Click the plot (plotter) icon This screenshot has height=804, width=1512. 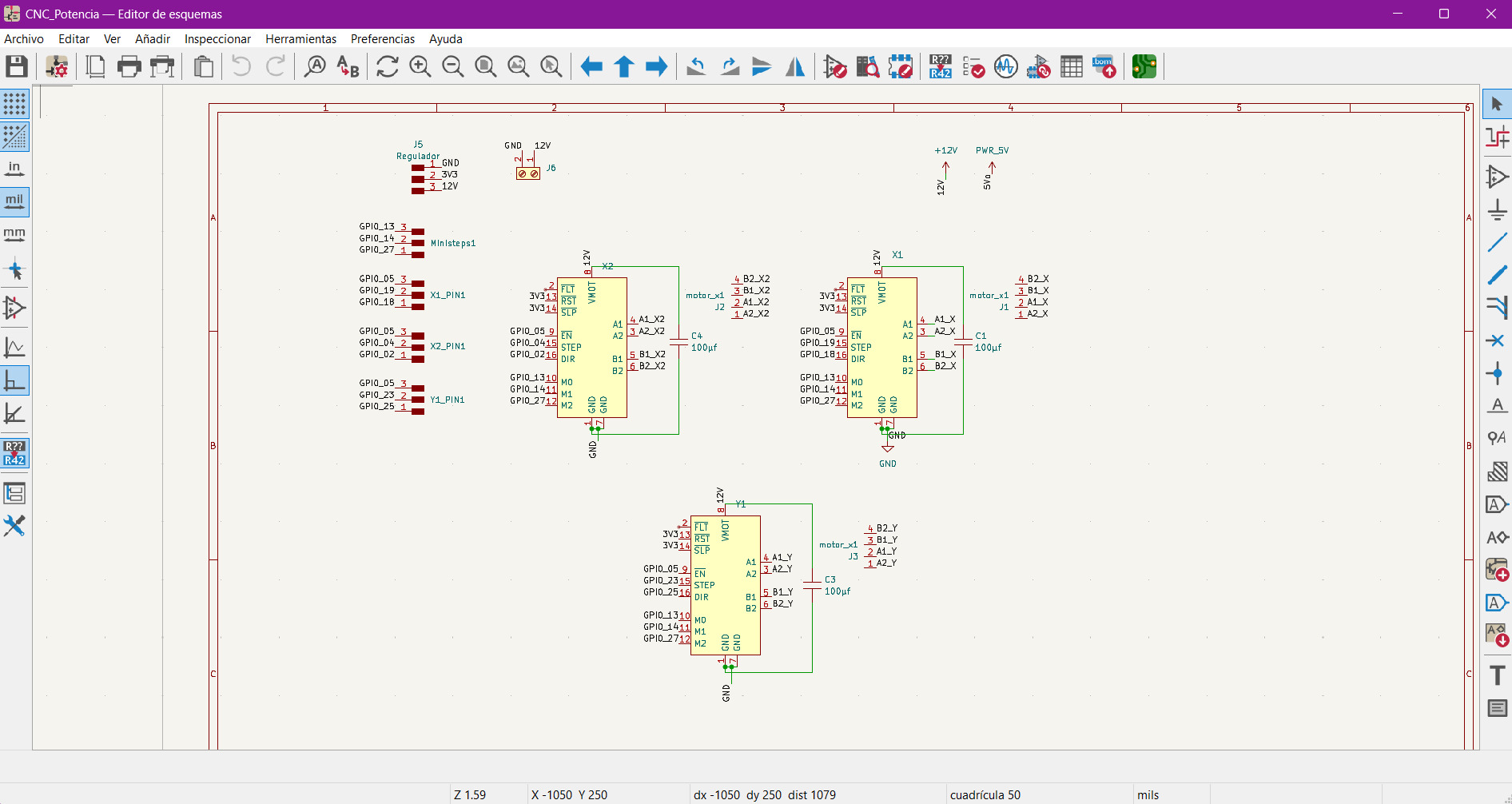162,66
